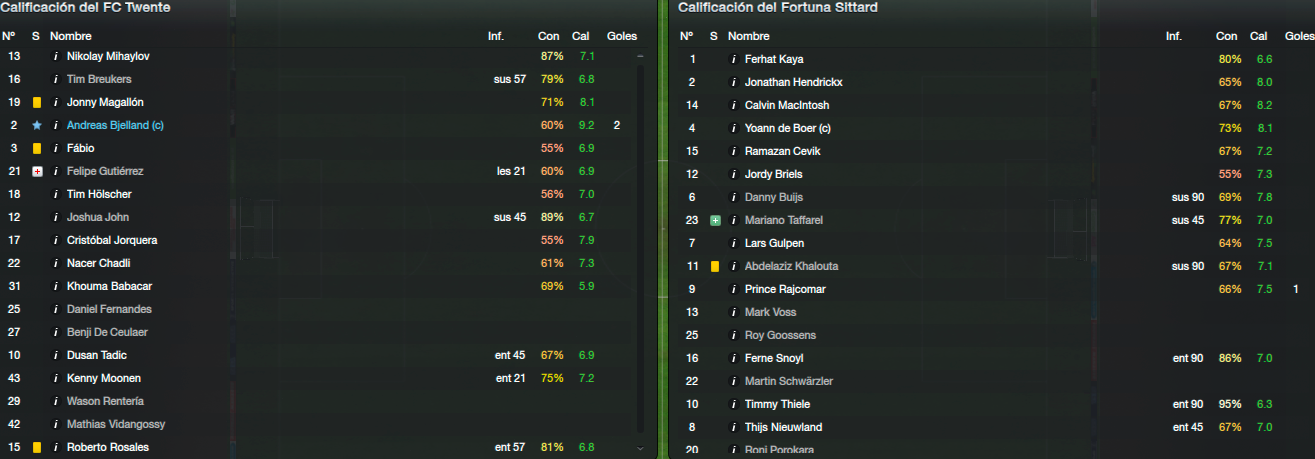The width and height of the screenshot is (1315, 459).
Task: Sort the Fortuna Sittard table by Goles
Action: click(x=1300, y=36)
